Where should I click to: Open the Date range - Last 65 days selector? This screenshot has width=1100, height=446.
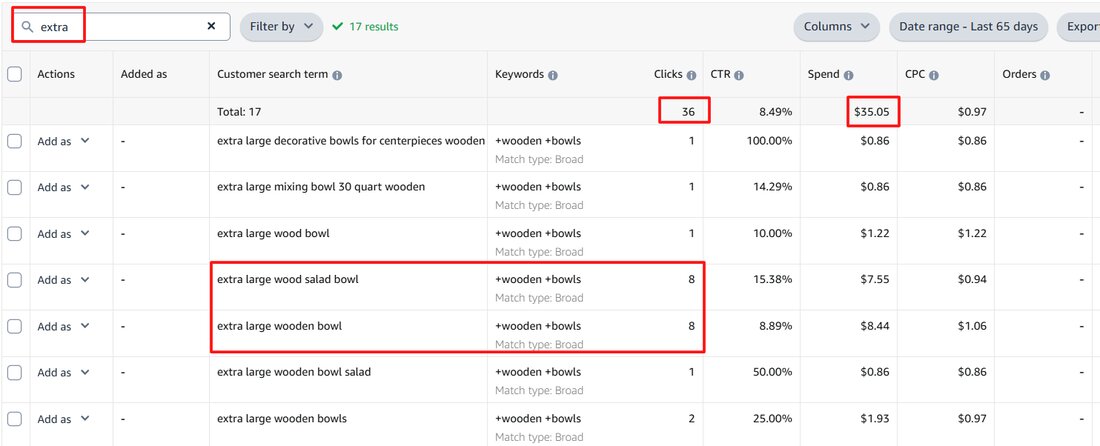point(968,27)
